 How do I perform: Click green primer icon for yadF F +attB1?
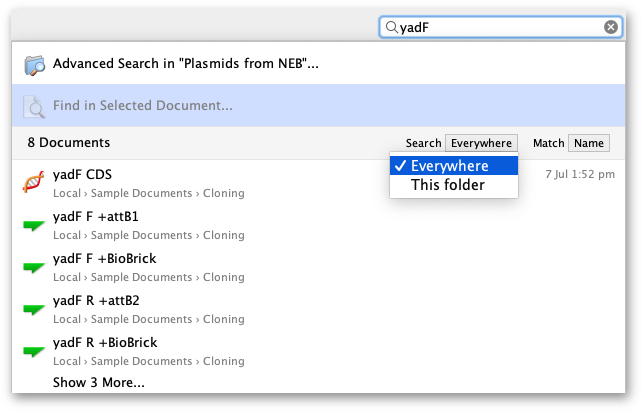coord(34,225)
